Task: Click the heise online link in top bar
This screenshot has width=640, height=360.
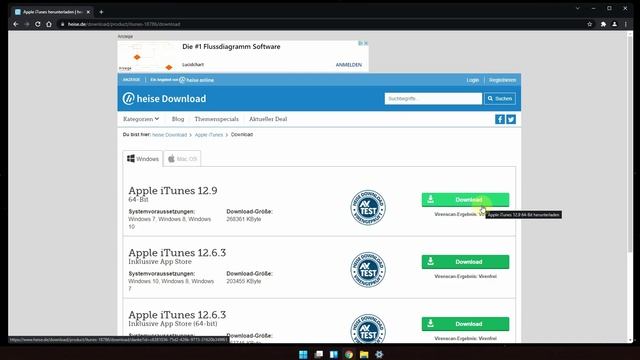Action: pyautogui.click(x=196, y=80)
